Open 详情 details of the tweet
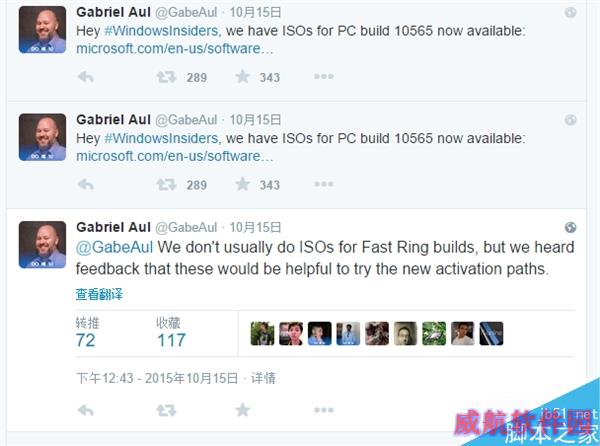This screenshot has width=600, height=446. coord(263,378)
